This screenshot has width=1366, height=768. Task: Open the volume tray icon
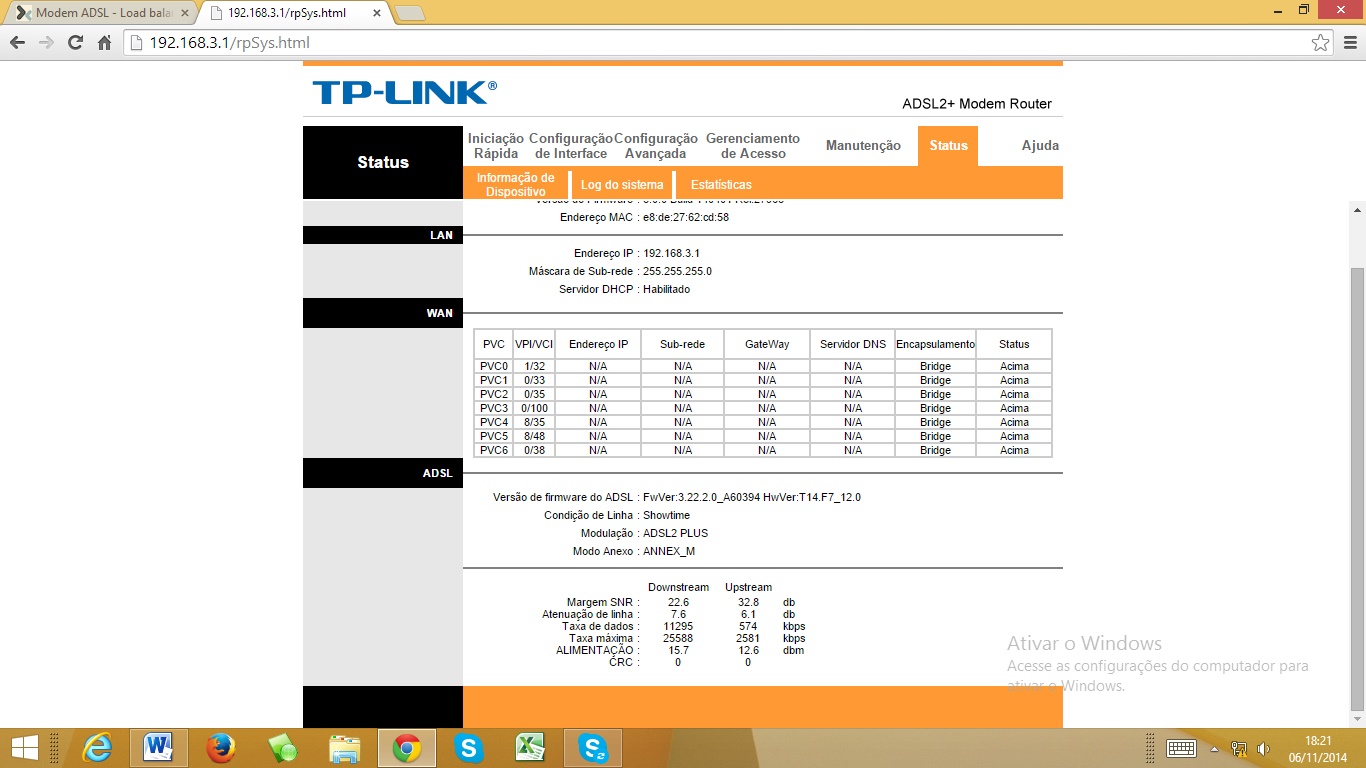[1263, 748]
